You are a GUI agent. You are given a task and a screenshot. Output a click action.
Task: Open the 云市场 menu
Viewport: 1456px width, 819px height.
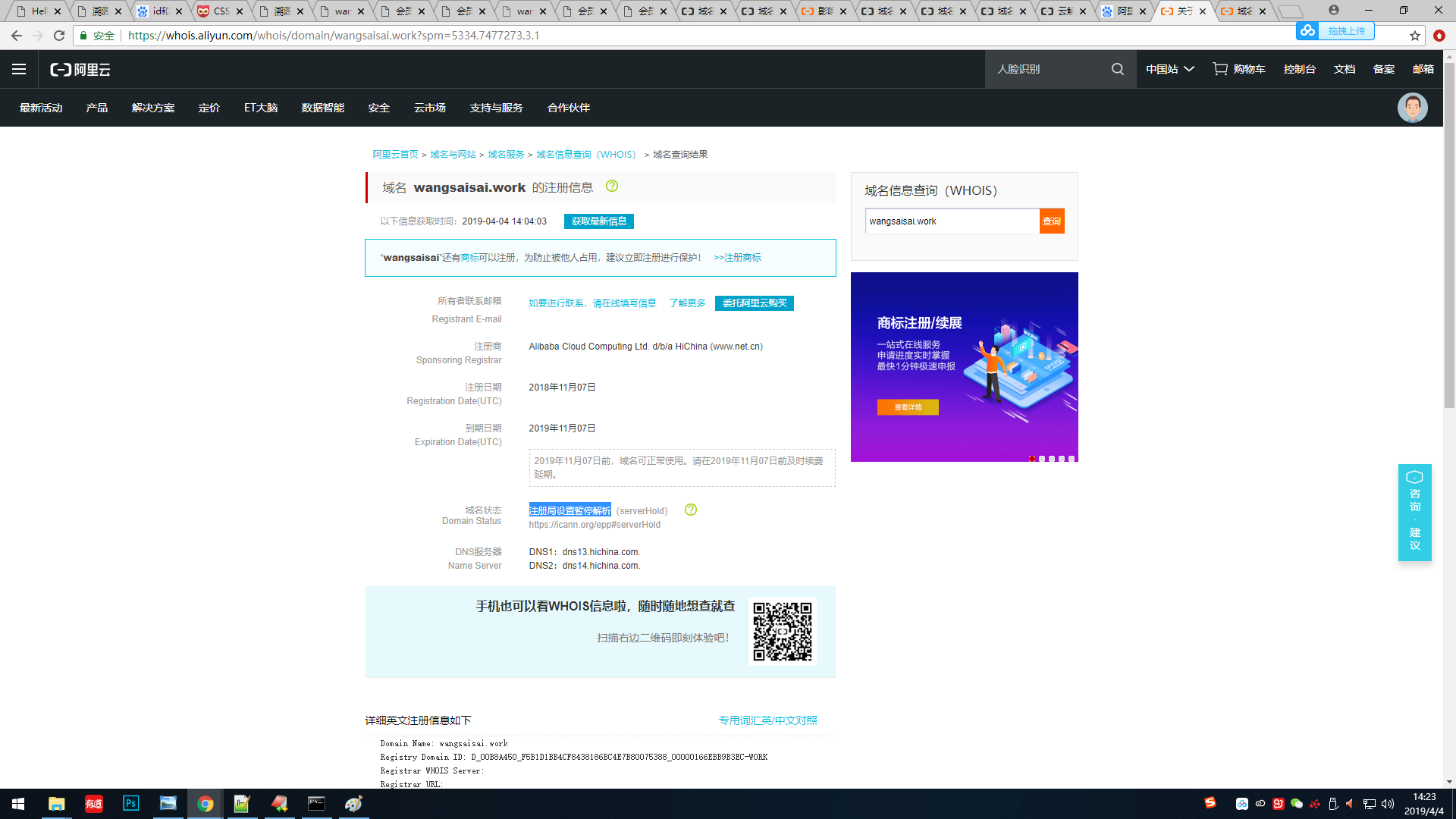[x=430, y=108]
